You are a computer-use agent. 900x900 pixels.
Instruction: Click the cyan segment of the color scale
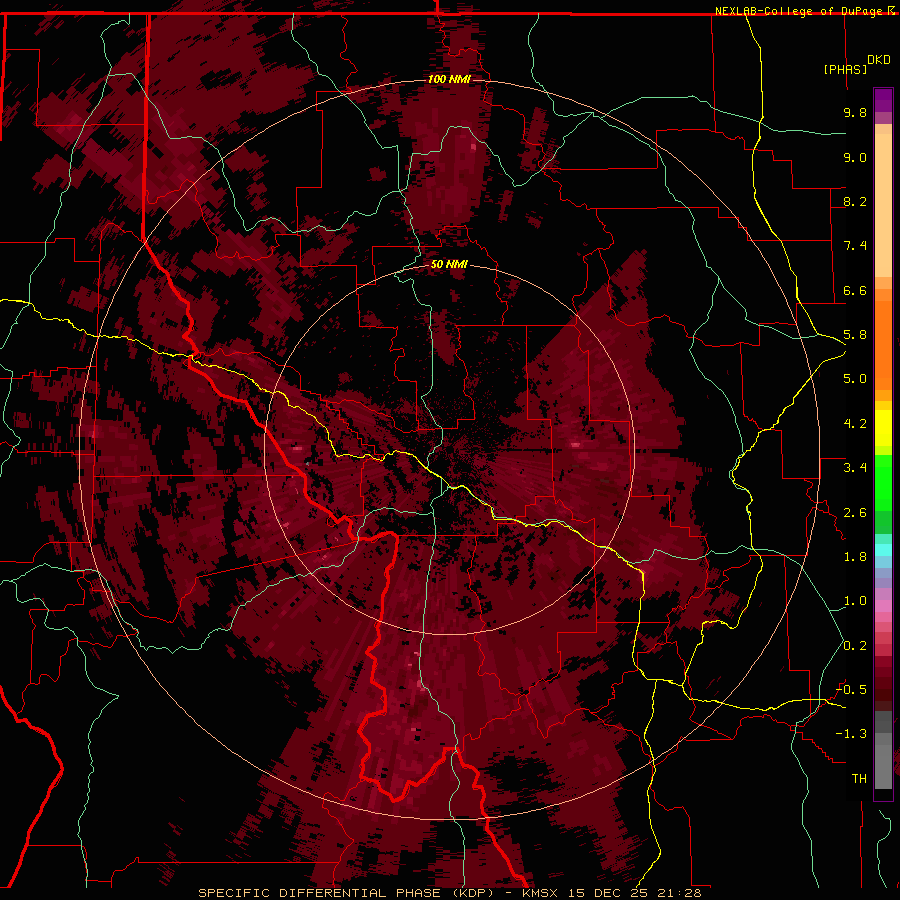coord(883,550)
